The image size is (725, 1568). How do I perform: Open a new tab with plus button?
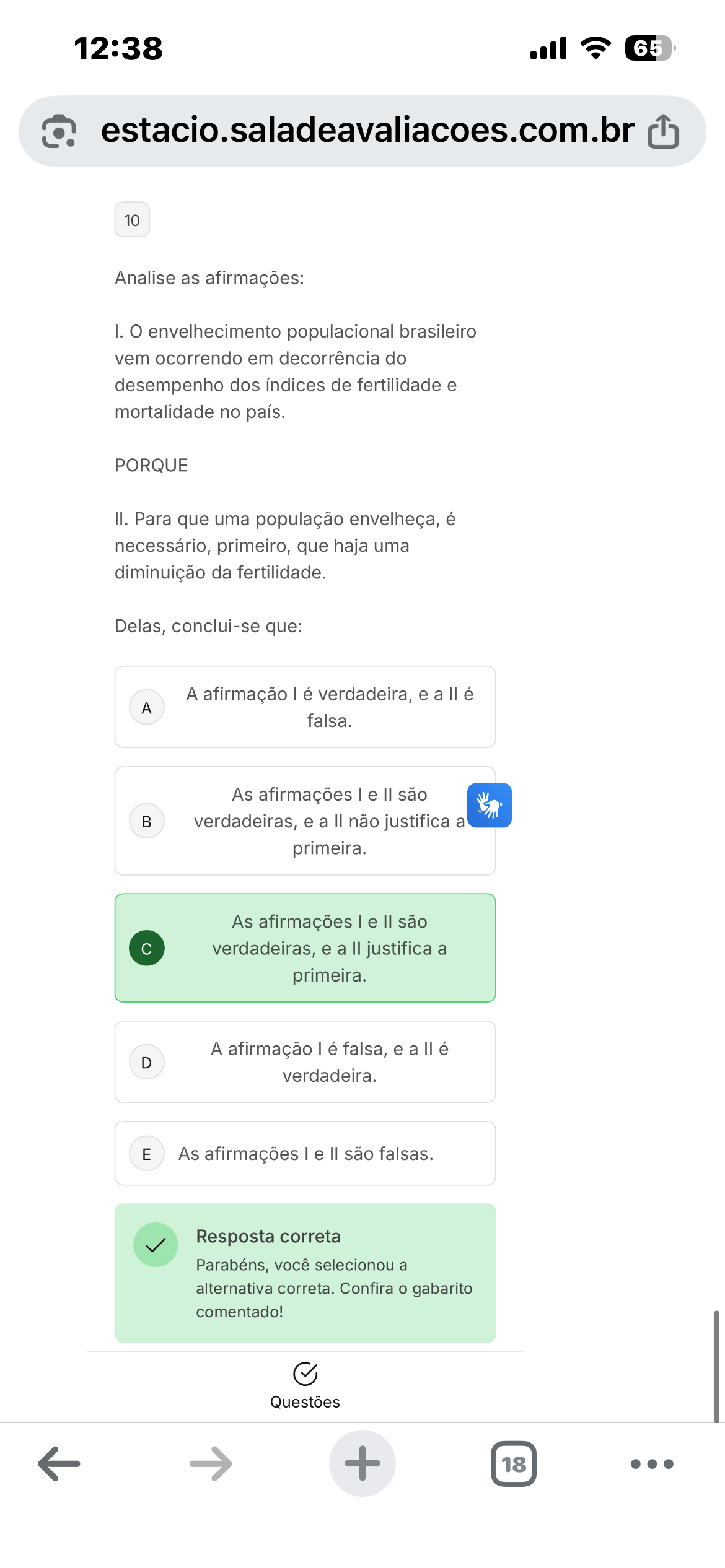362,1464
